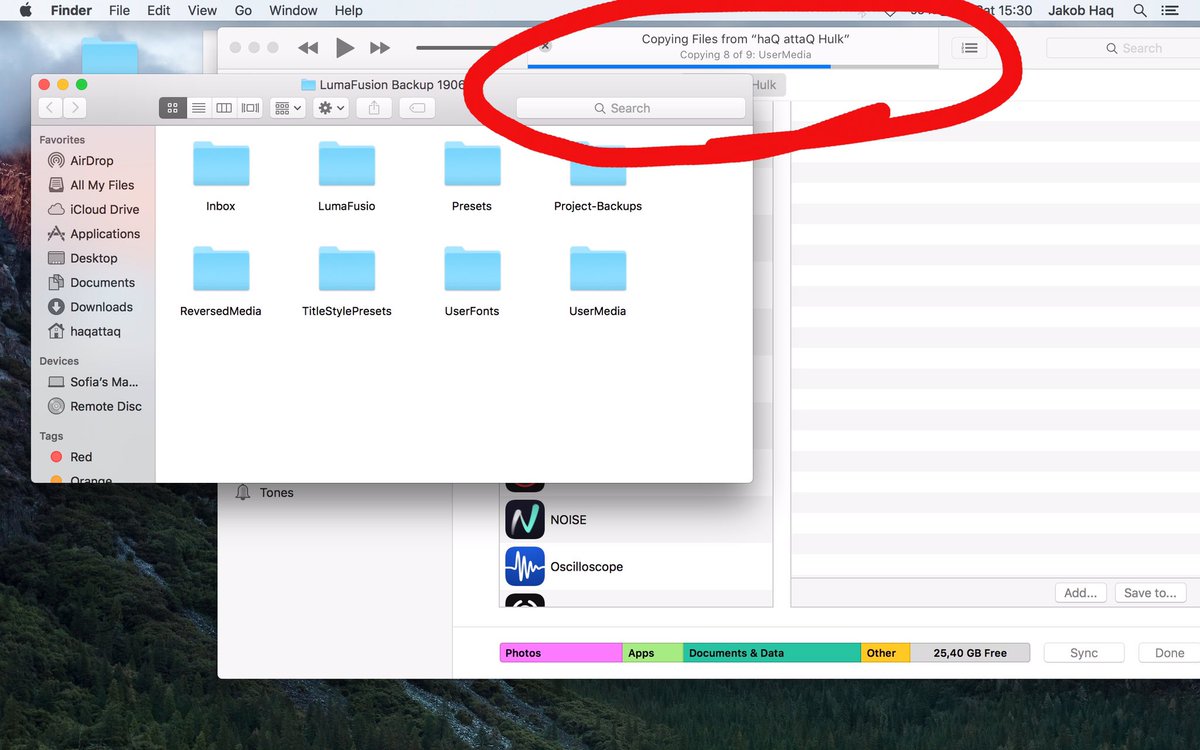The height and width of the screenshot is (750, 1200).
Task: Open the Finder arrange-by dropdown
Action: (x=288, y=108)
